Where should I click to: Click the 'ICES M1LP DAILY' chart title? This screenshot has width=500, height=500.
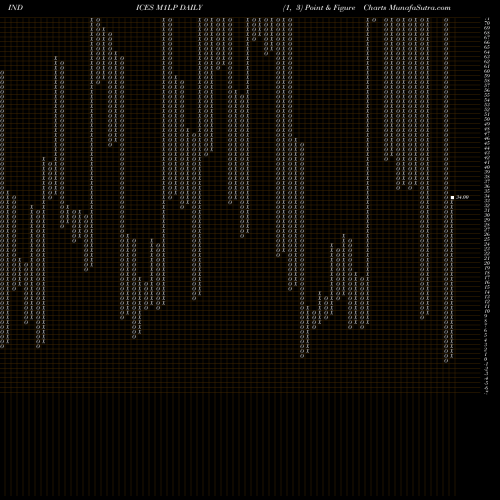(x=169, y=7)
